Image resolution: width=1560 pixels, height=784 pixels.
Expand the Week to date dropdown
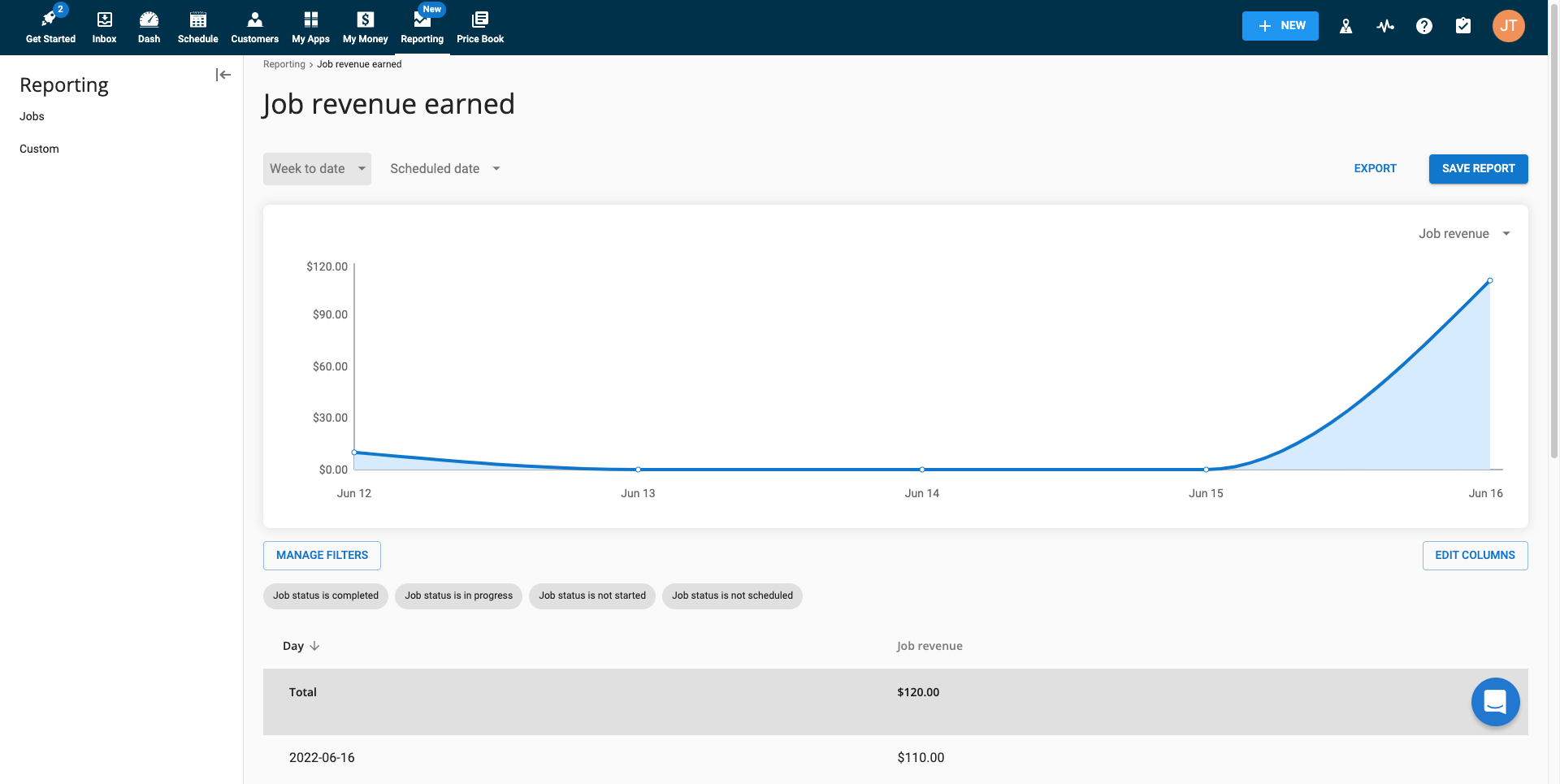317,169
